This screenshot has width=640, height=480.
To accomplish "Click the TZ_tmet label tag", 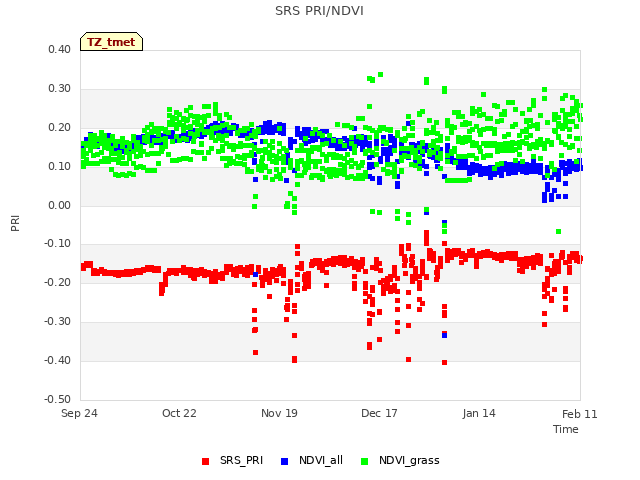I will pos(111,42).
